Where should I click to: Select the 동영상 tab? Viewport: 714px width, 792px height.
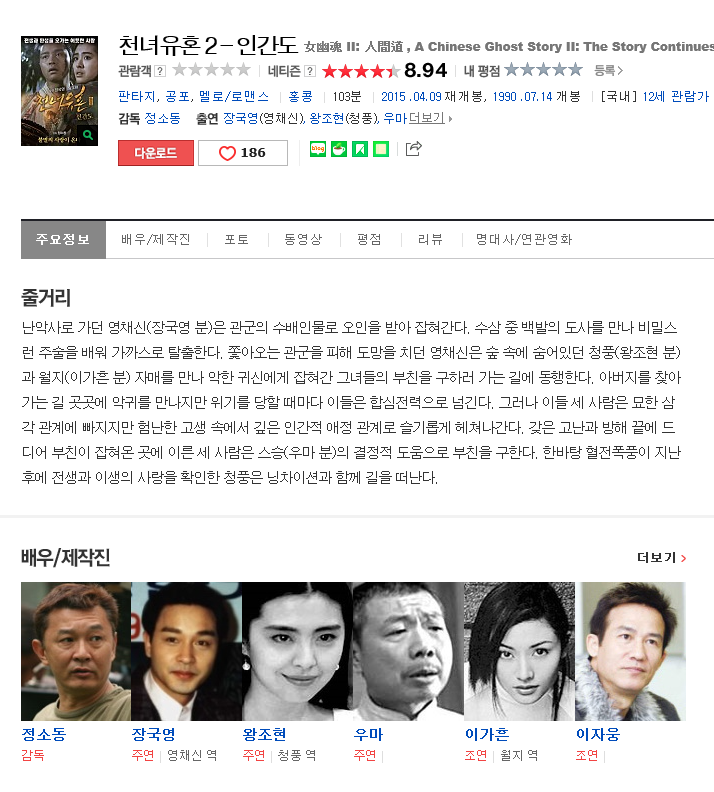303,239
